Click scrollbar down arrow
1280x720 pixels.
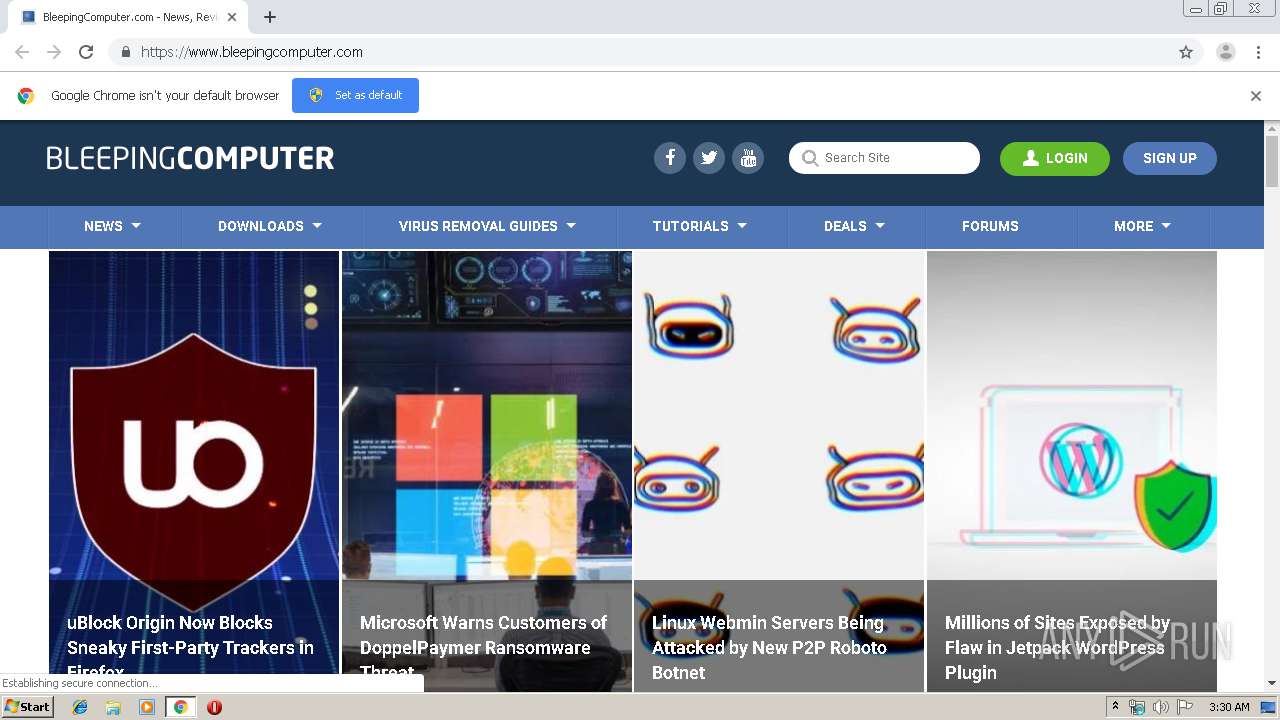click(x=1272, y=683)
